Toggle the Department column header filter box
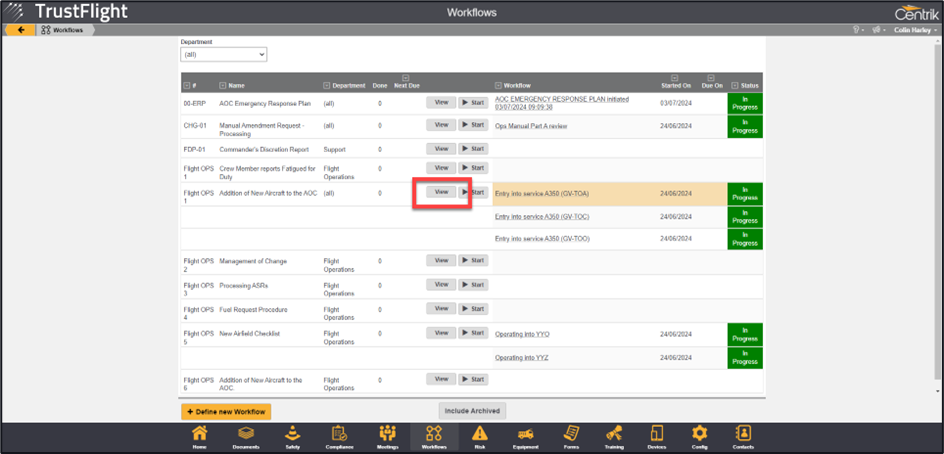Viewport: 944px width, 454px height. click(x=327, y=86)
